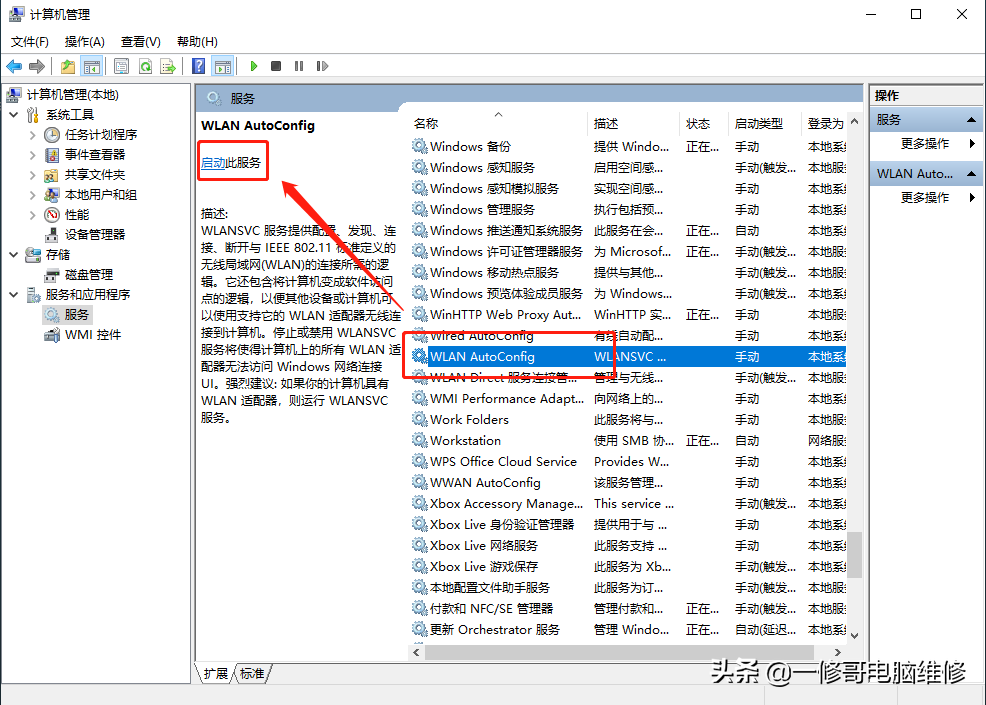Screen dimensions: 986x705
Task: Select the WMI 控件 tree node
Action: [x=93, y=335]
